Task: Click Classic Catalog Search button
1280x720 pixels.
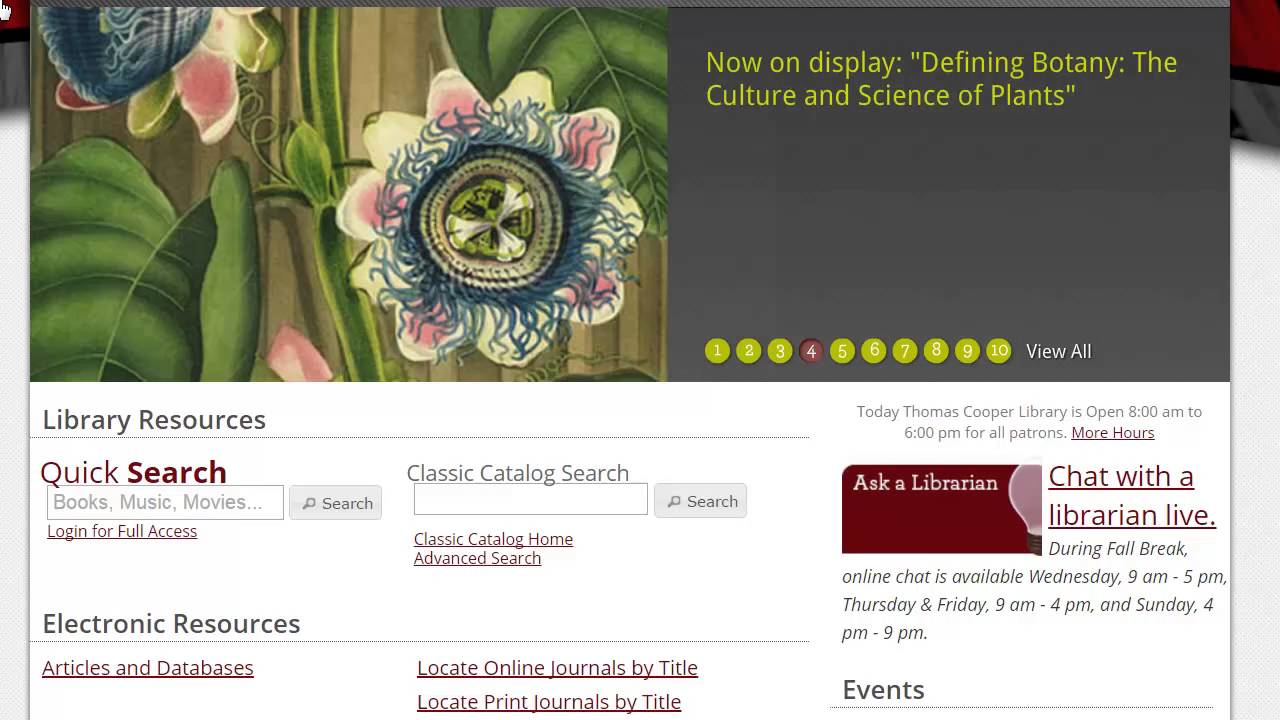Action: pos(701,501)
